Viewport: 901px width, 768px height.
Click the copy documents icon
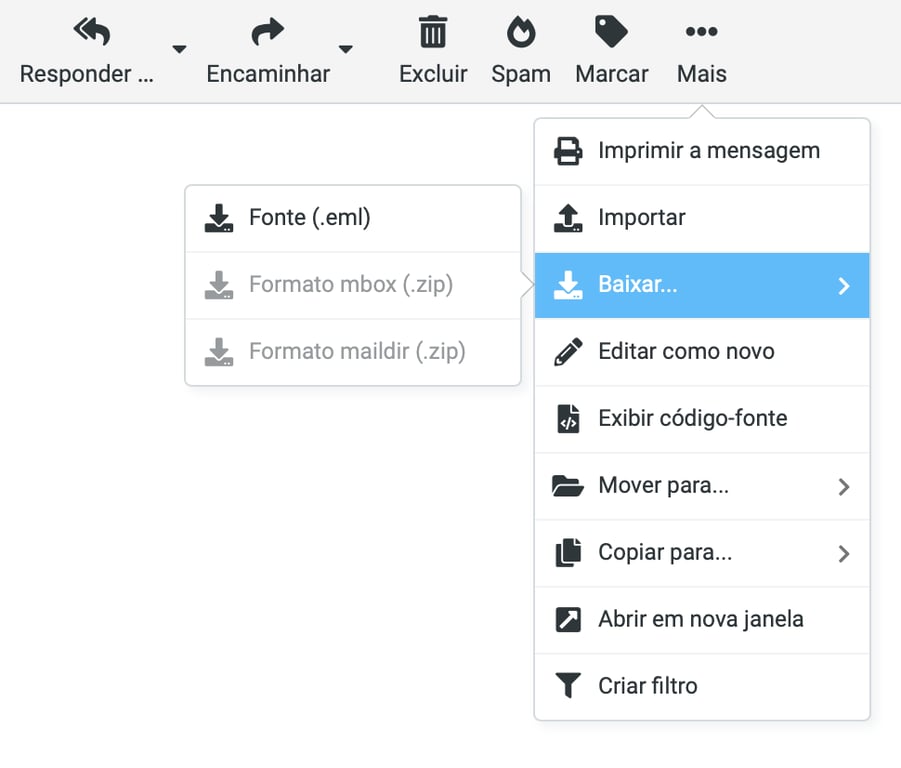click(568, 553)
